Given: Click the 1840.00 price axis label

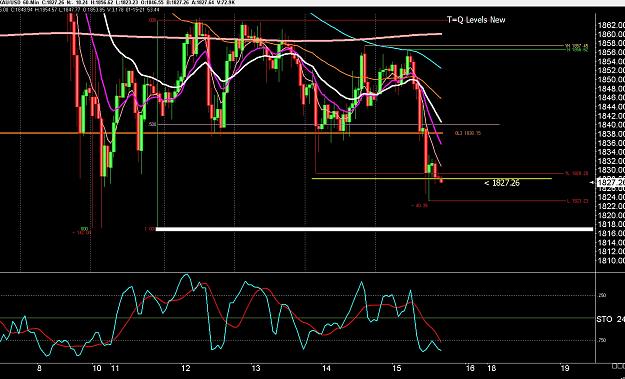Looking at the screenshot, I should (x=611, y=125).
